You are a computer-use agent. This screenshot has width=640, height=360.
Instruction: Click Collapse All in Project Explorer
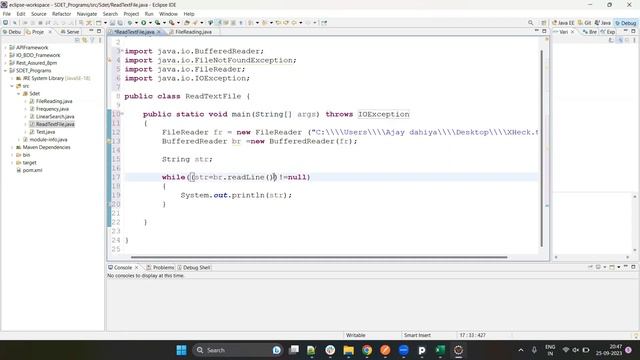click(77, 40)
